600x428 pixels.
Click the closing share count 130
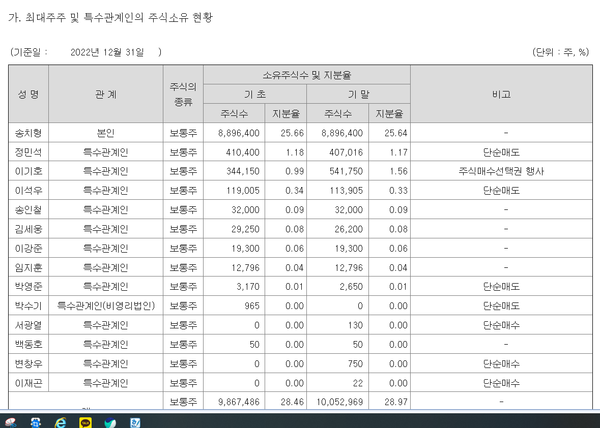(356, 325)
